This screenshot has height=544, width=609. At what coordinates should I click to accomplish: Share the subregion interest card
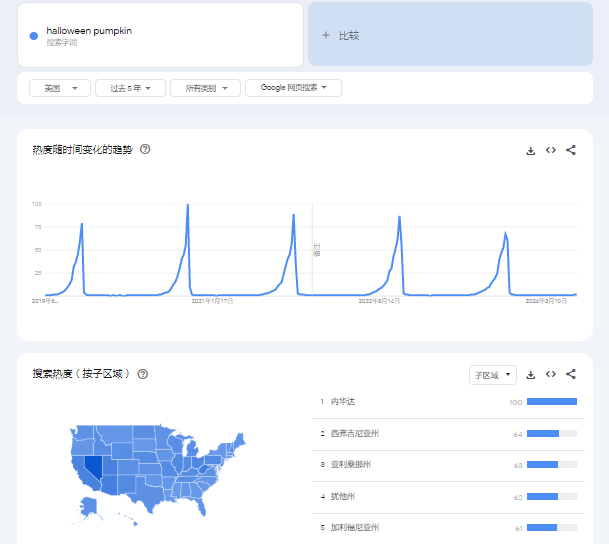click(x=571, y=374)
